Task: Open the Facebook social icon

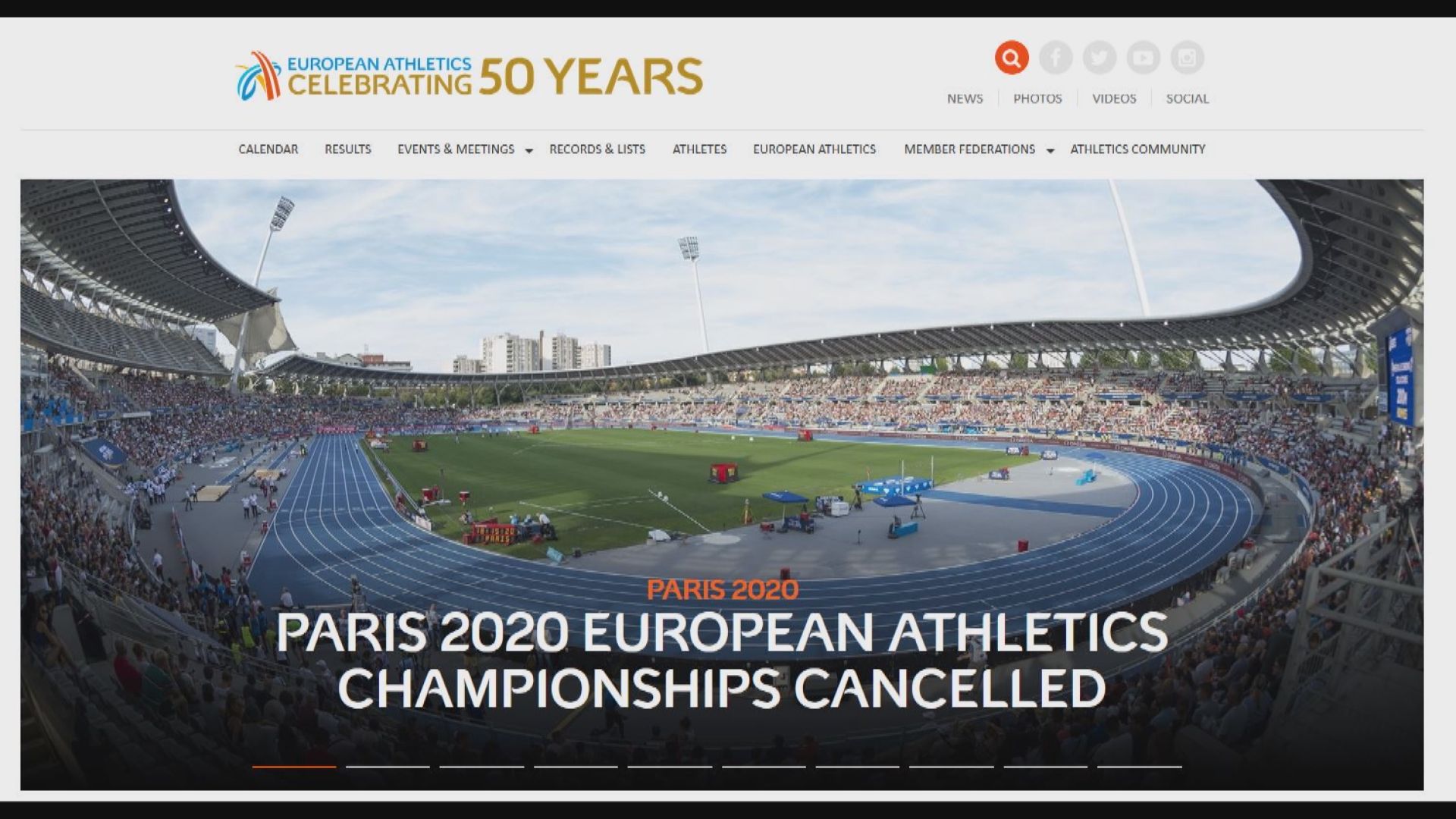Action: [x=1056, y=58]
